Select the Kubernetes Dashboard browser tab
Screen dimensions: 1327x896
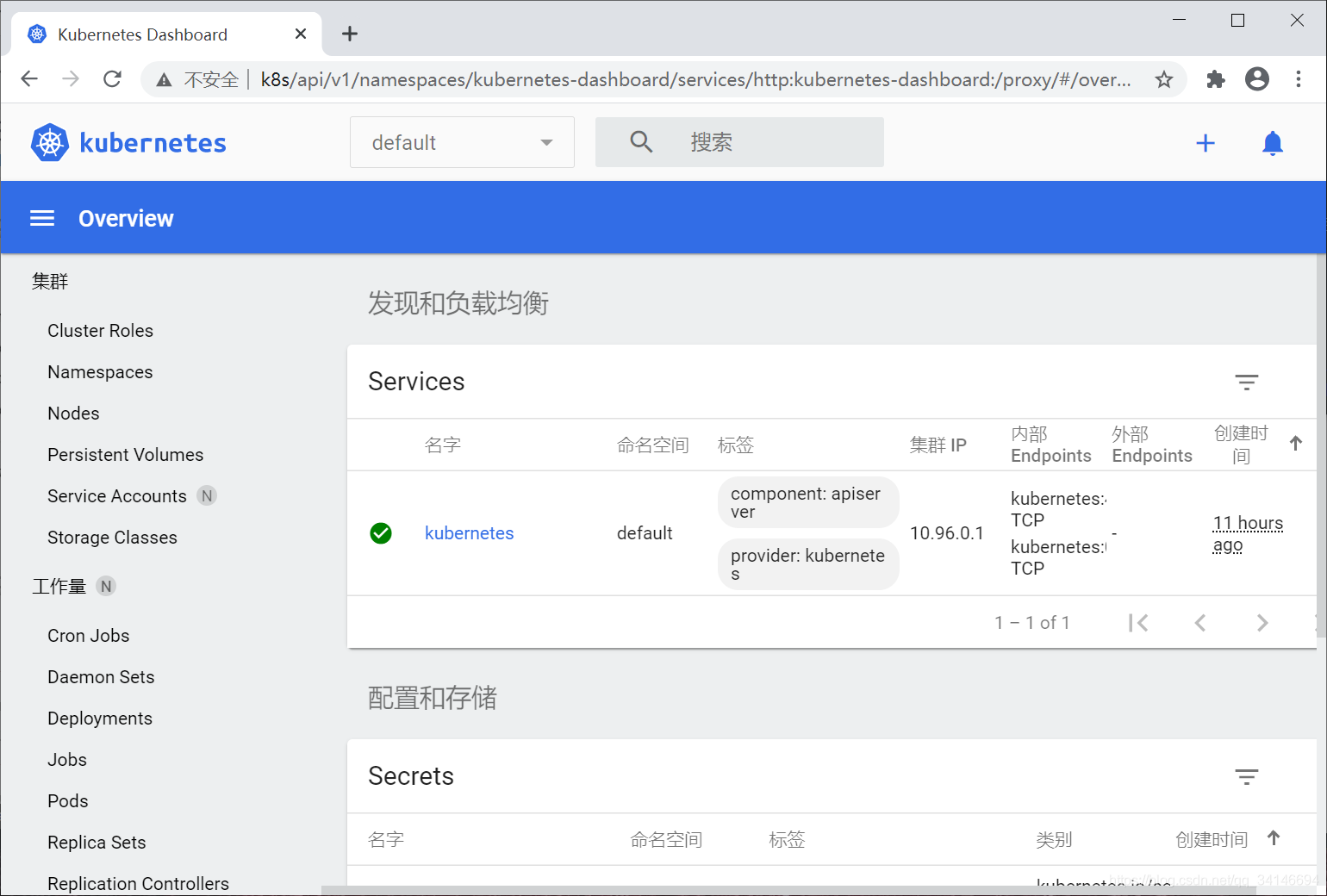(x=167, y=34)
